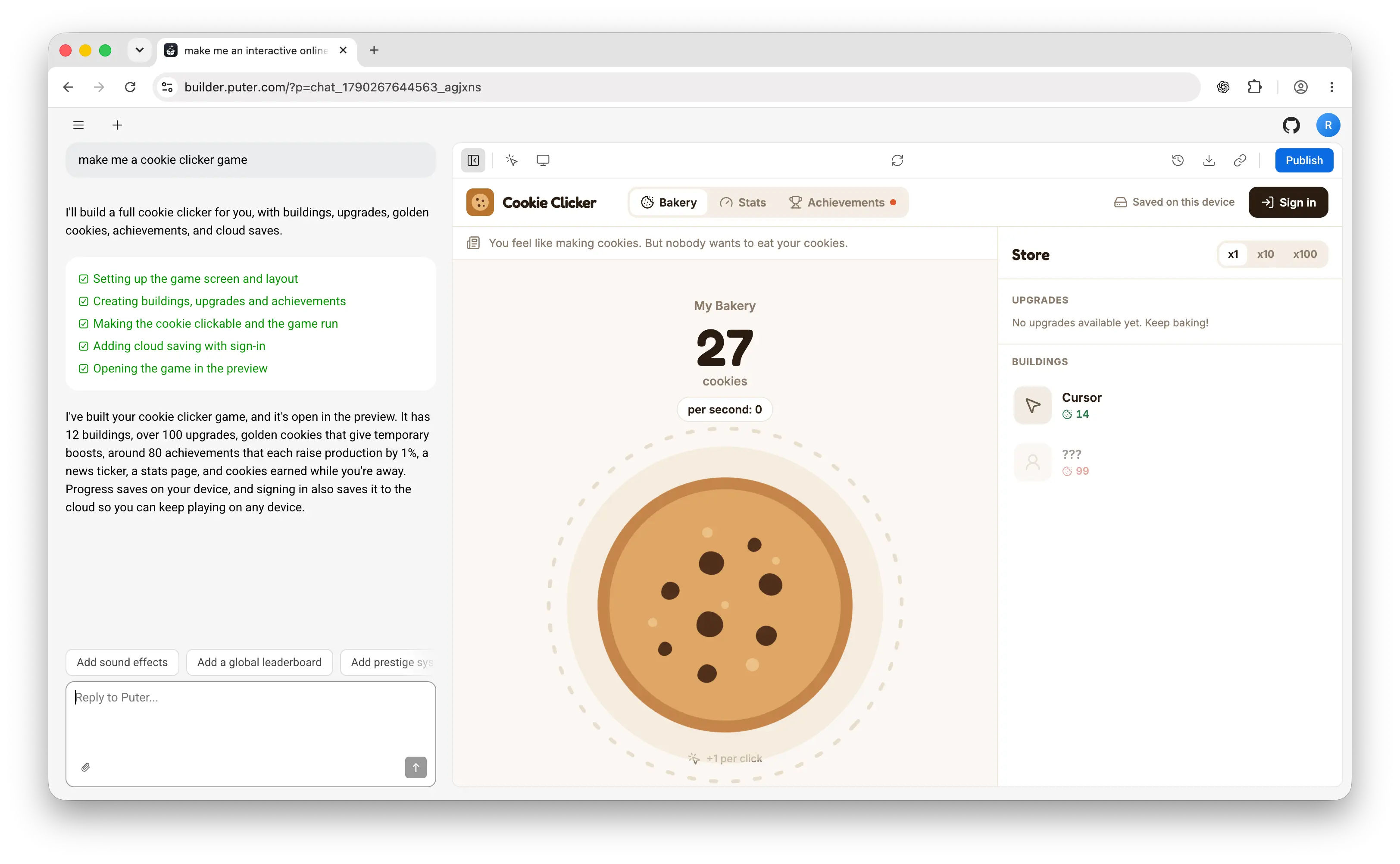Click the Cookie Clicker logo icon
1400x864 pixels.
[x=480, y=202]
